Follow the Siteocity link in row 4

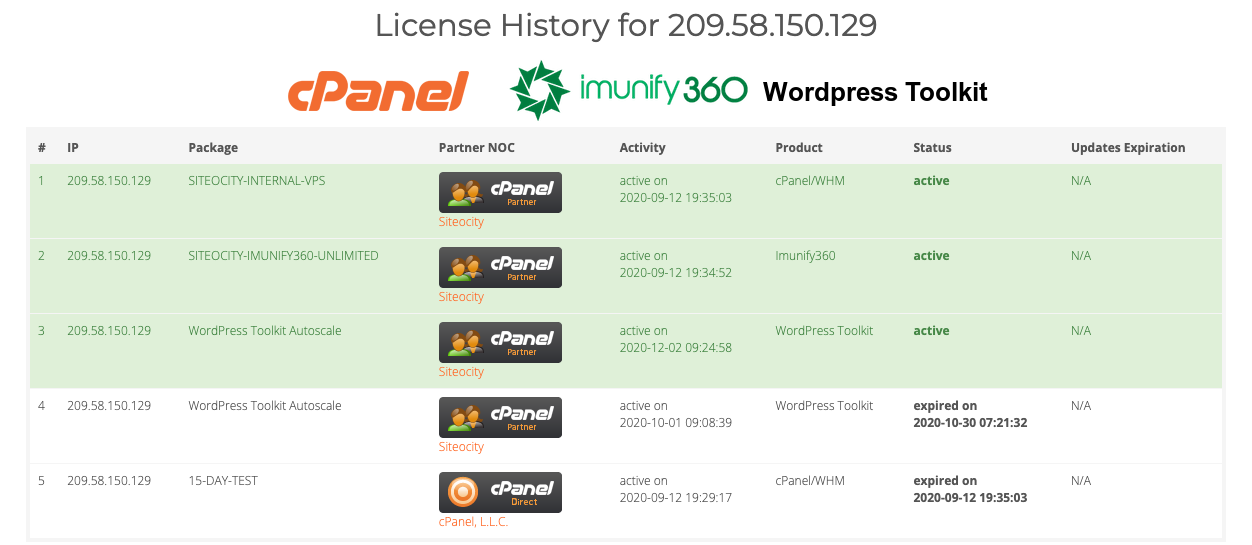(461, 447)
